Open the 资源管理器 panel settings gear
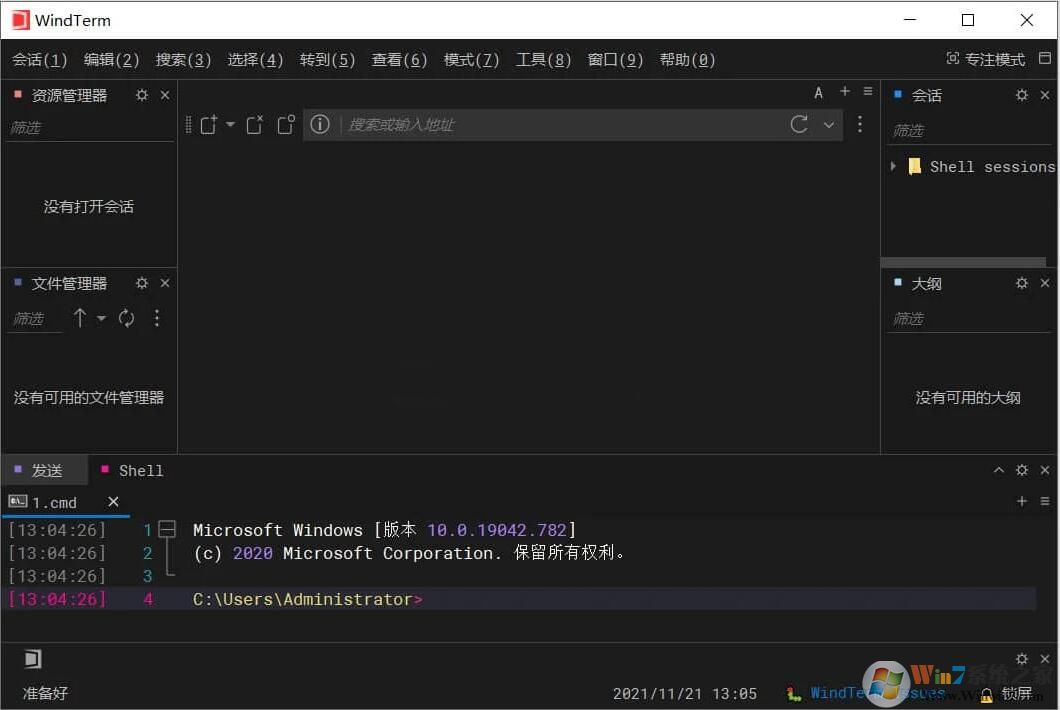Image resolution: width=1060 pixels, height=710 pixels. pos(141,94)
